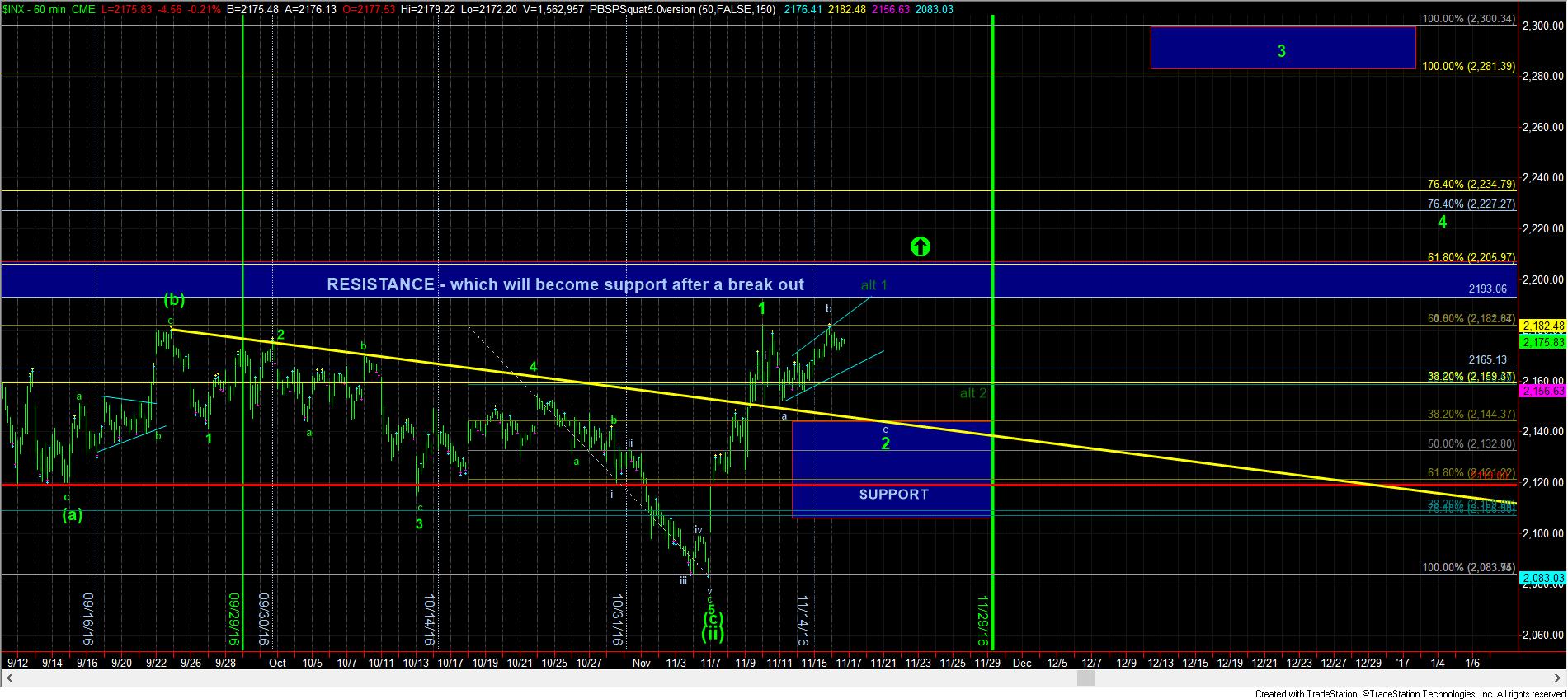
Task: Click the green up-arrow circle marker
Action: (x=921, y=246)
